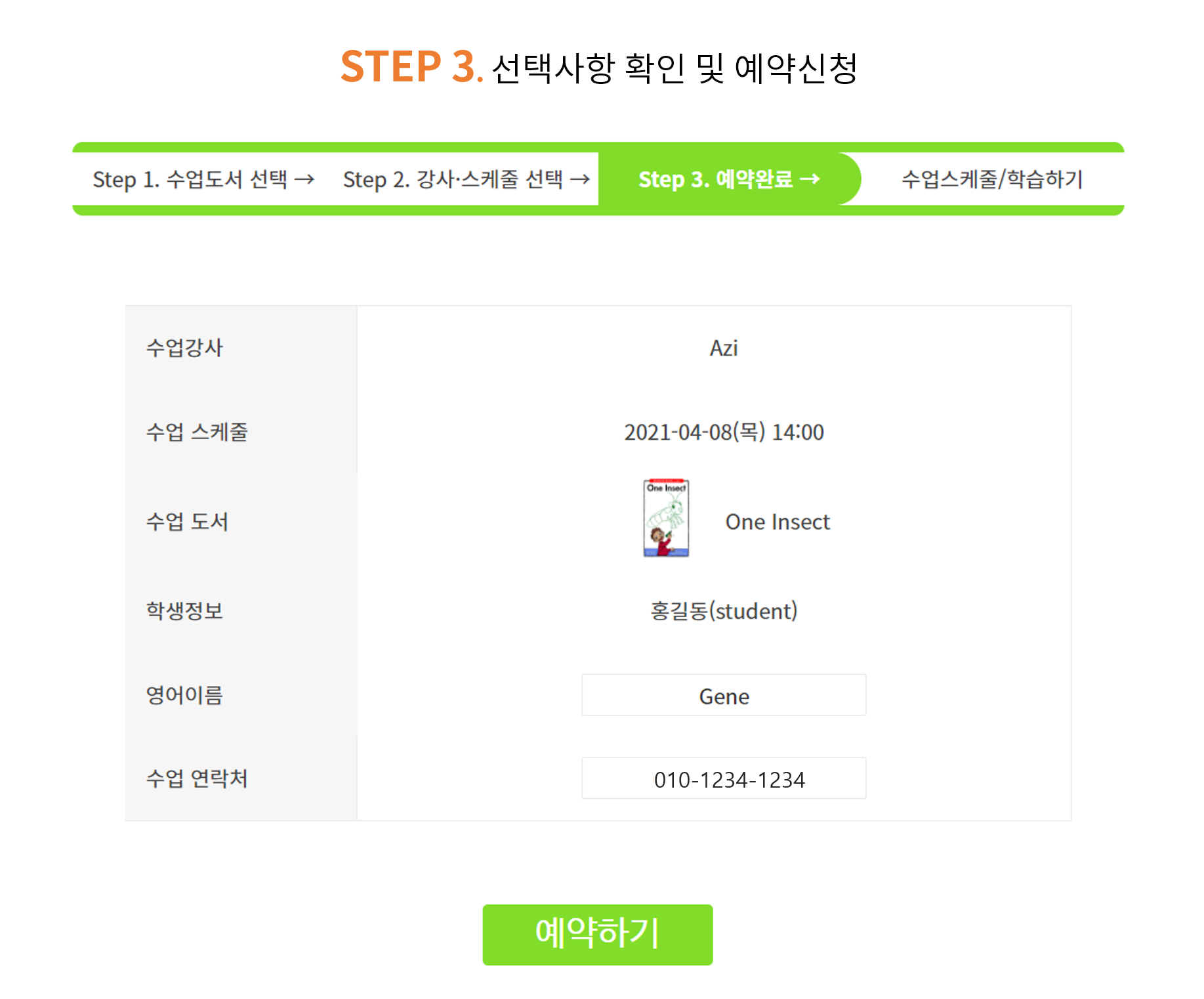This screenshot has height=999, width=1204.
Task: Click the 예약하기 green button
Action: tap(597, 934)
